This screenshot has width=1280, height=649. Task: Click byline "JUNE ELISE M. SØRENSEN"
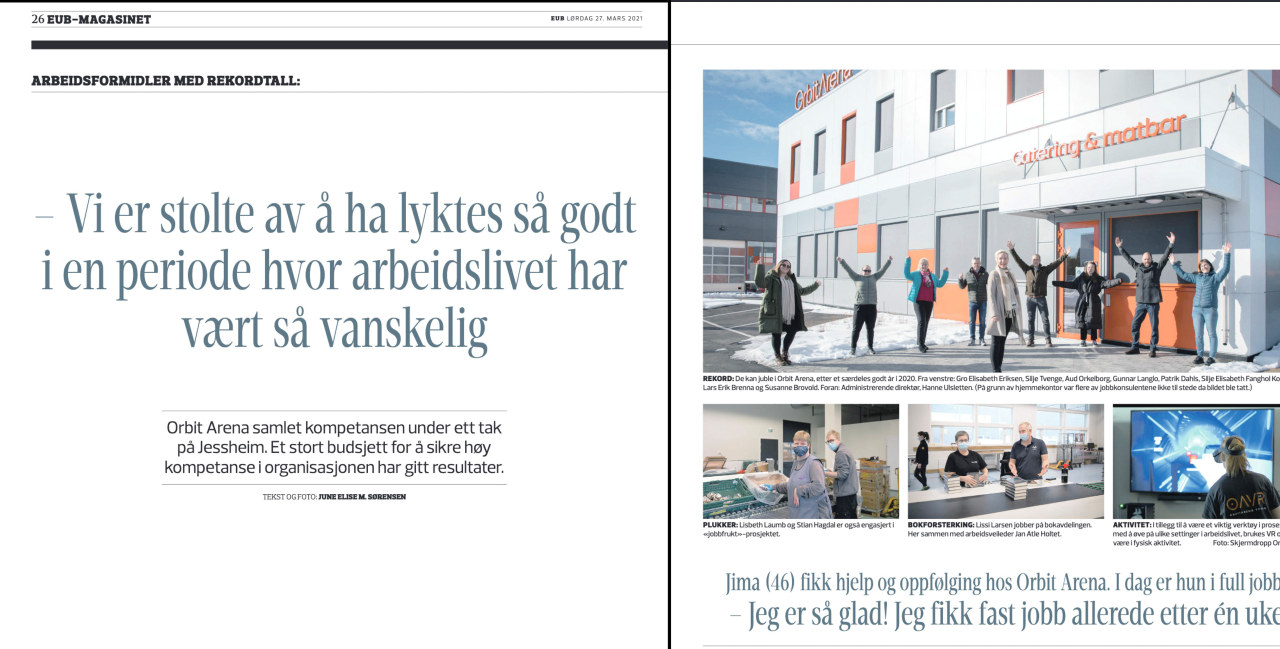click(x=362, y=497)
